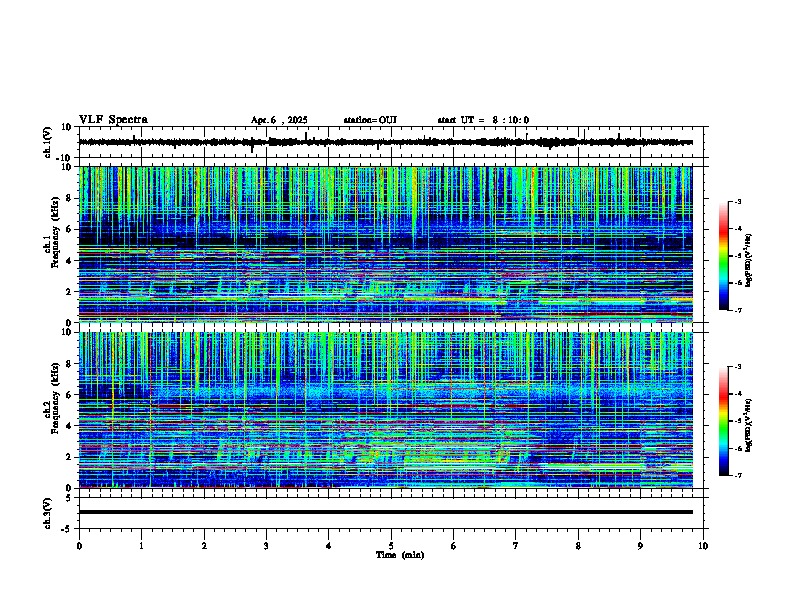Click the "8" kHz tick on ch.1 spectrogram

point(70,198)
